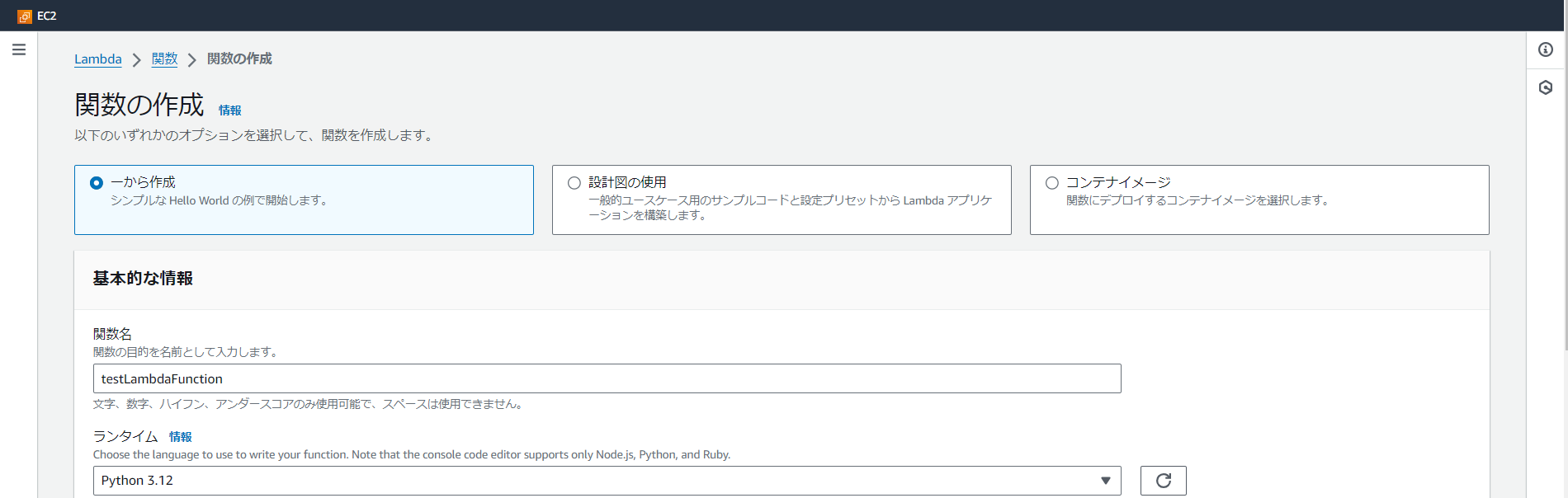Click the 関数名 field label
Screen dimensions: 1568x498
click(x=112, y=334)
